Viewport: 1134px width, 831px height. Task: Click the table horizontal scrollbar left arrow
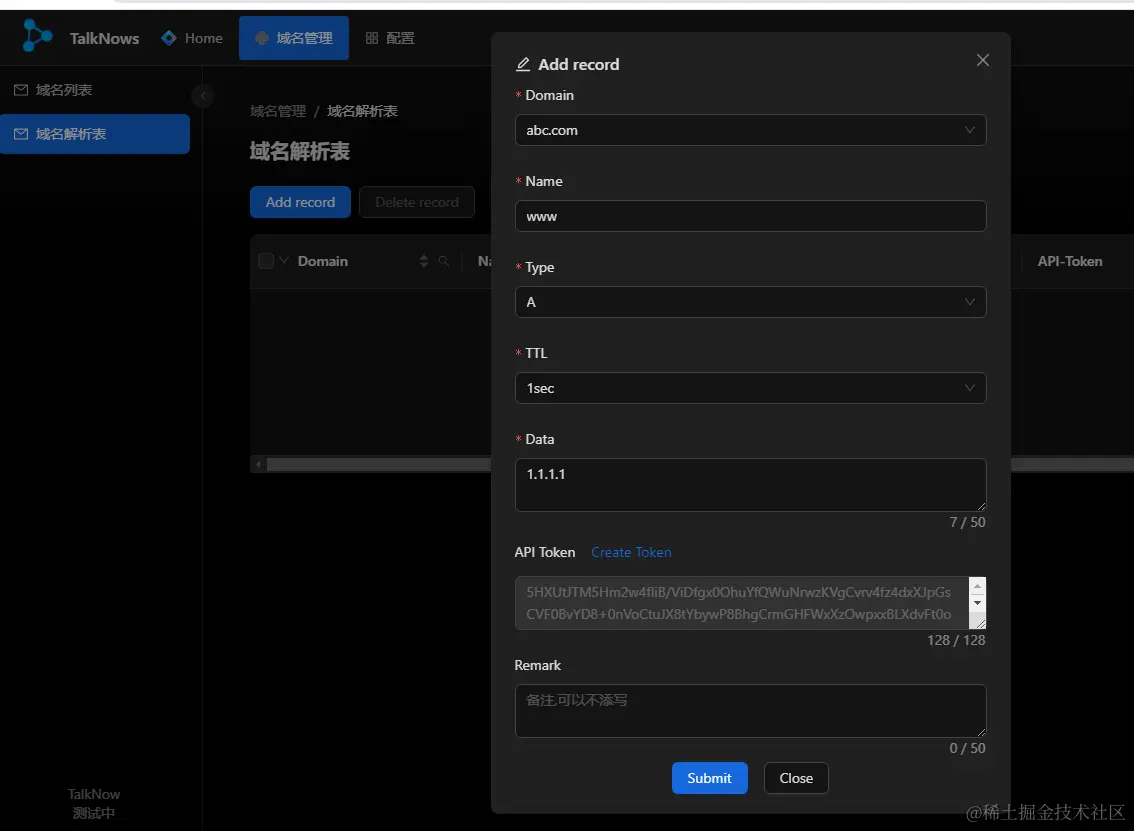click(259, 464)
